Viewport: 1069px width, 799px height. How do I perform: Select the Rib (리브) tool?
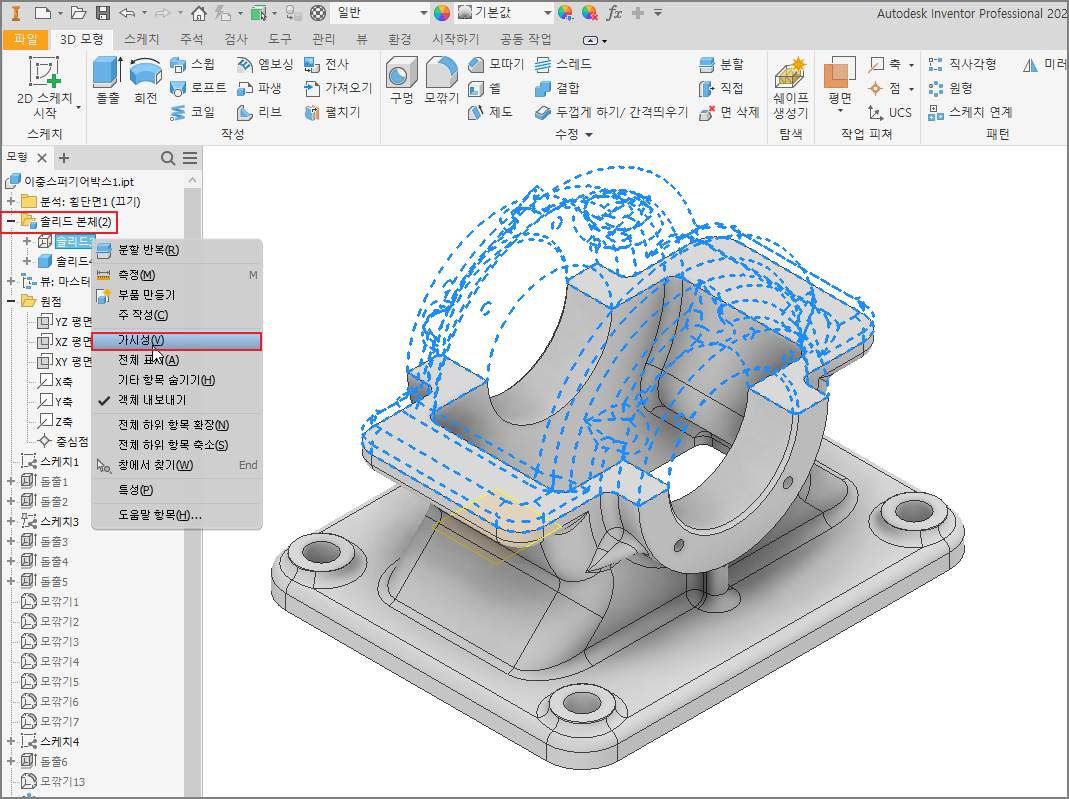(259, 112)
